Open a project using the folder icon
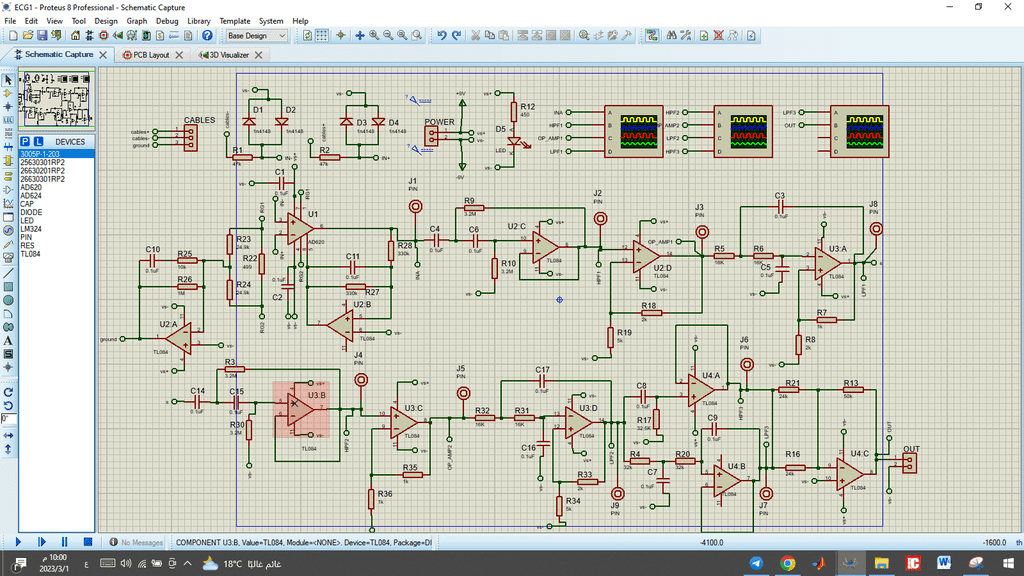This screenshot has height=576, width=1024. pos(27,36)
